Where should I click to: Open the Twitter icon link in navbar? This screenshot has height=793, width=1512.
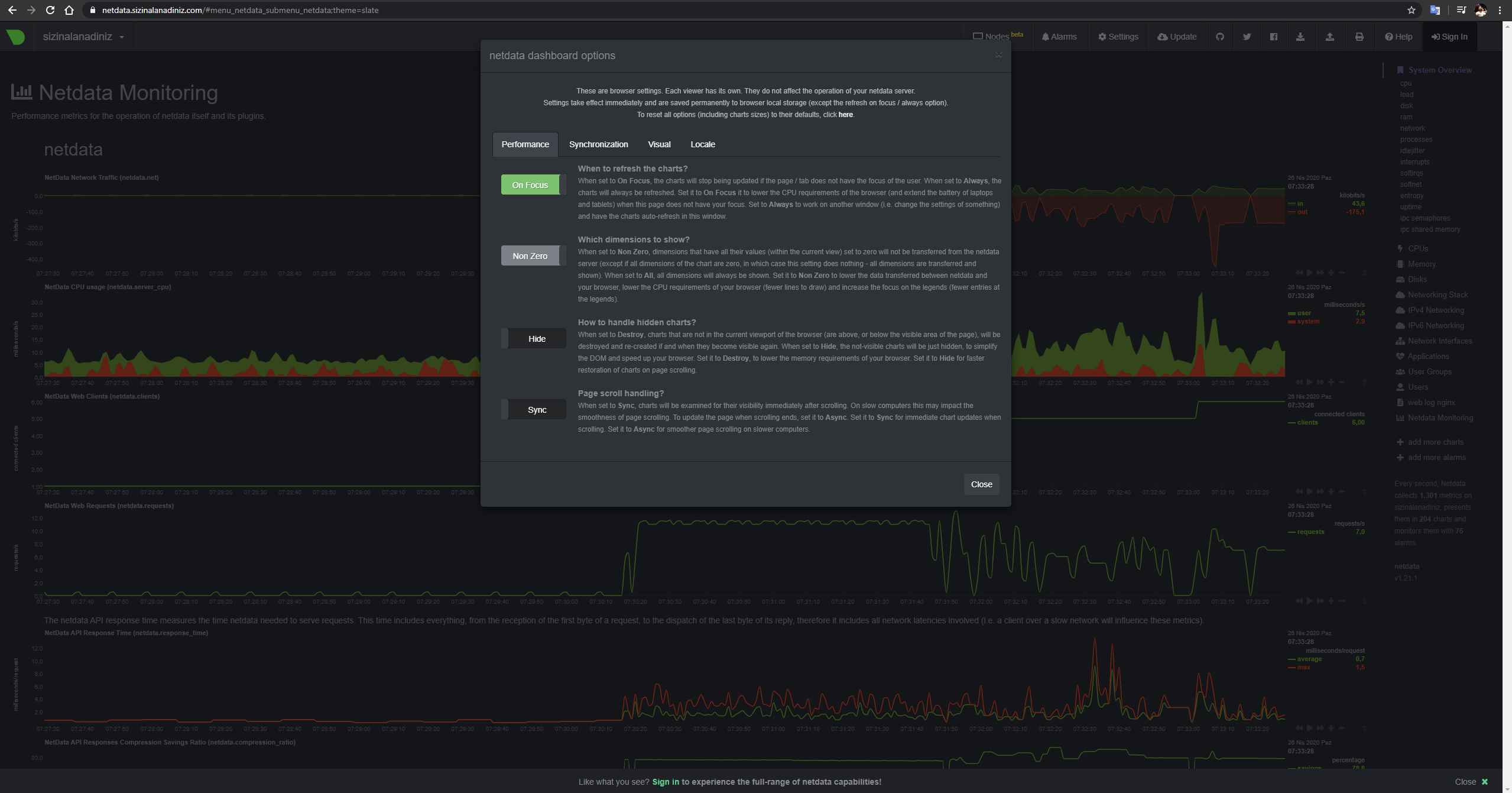(x=1247, y=37)
